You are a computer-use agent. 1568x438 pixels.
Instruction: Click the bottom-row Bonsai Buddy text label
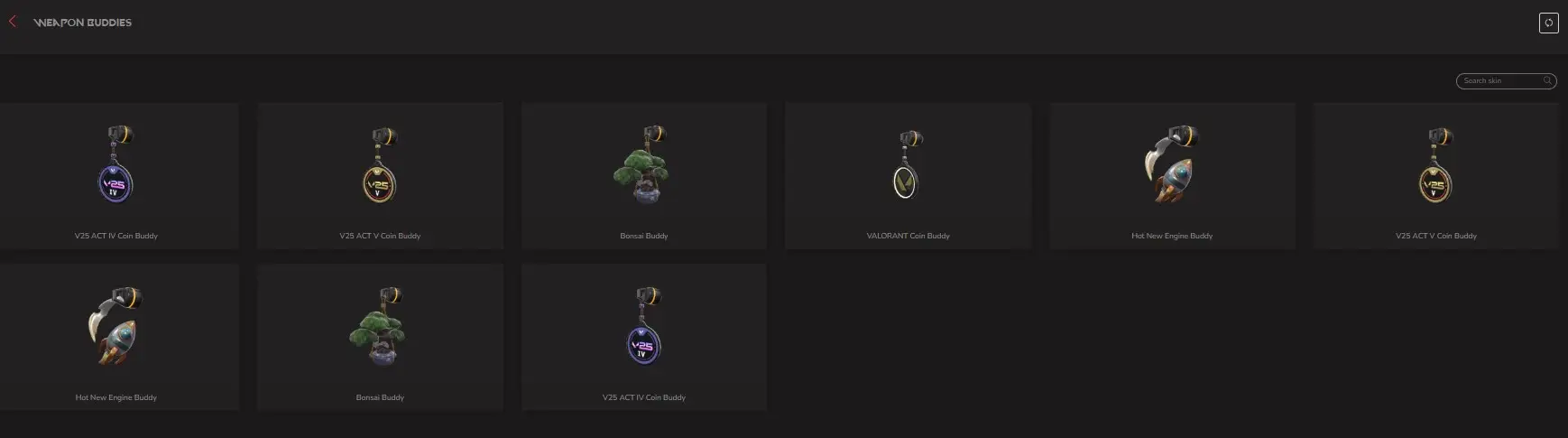pyautogui.click(x=380, y=397)
